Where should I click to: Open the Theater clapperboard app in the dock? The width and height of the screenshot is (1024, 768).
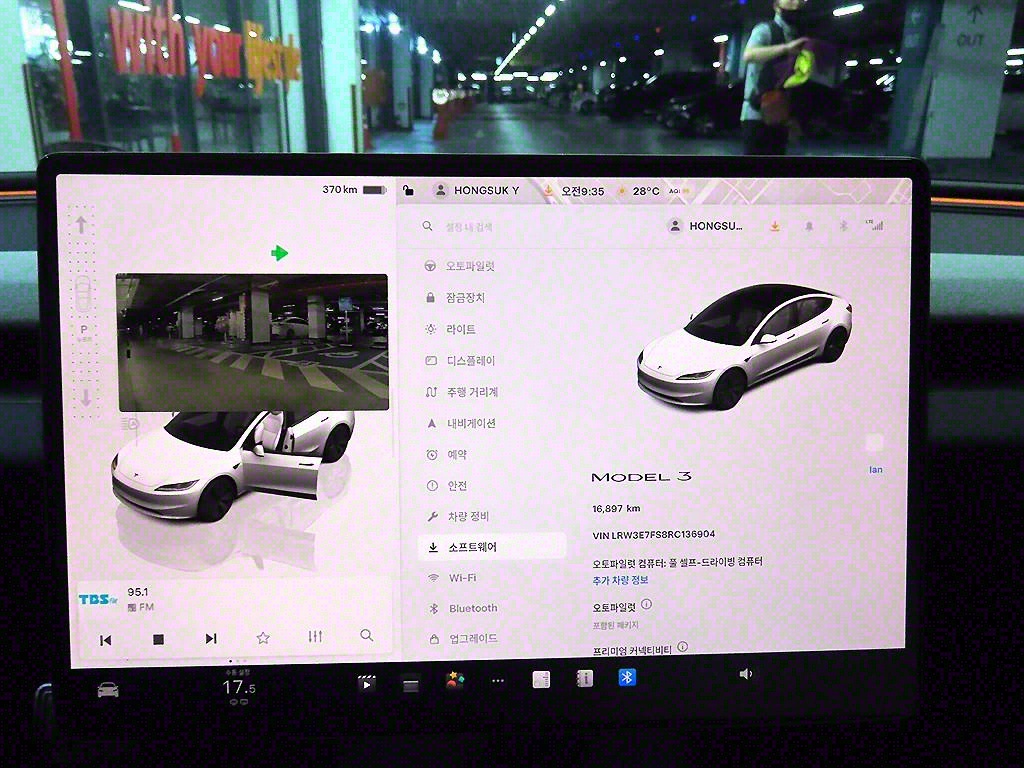[366, 683]
